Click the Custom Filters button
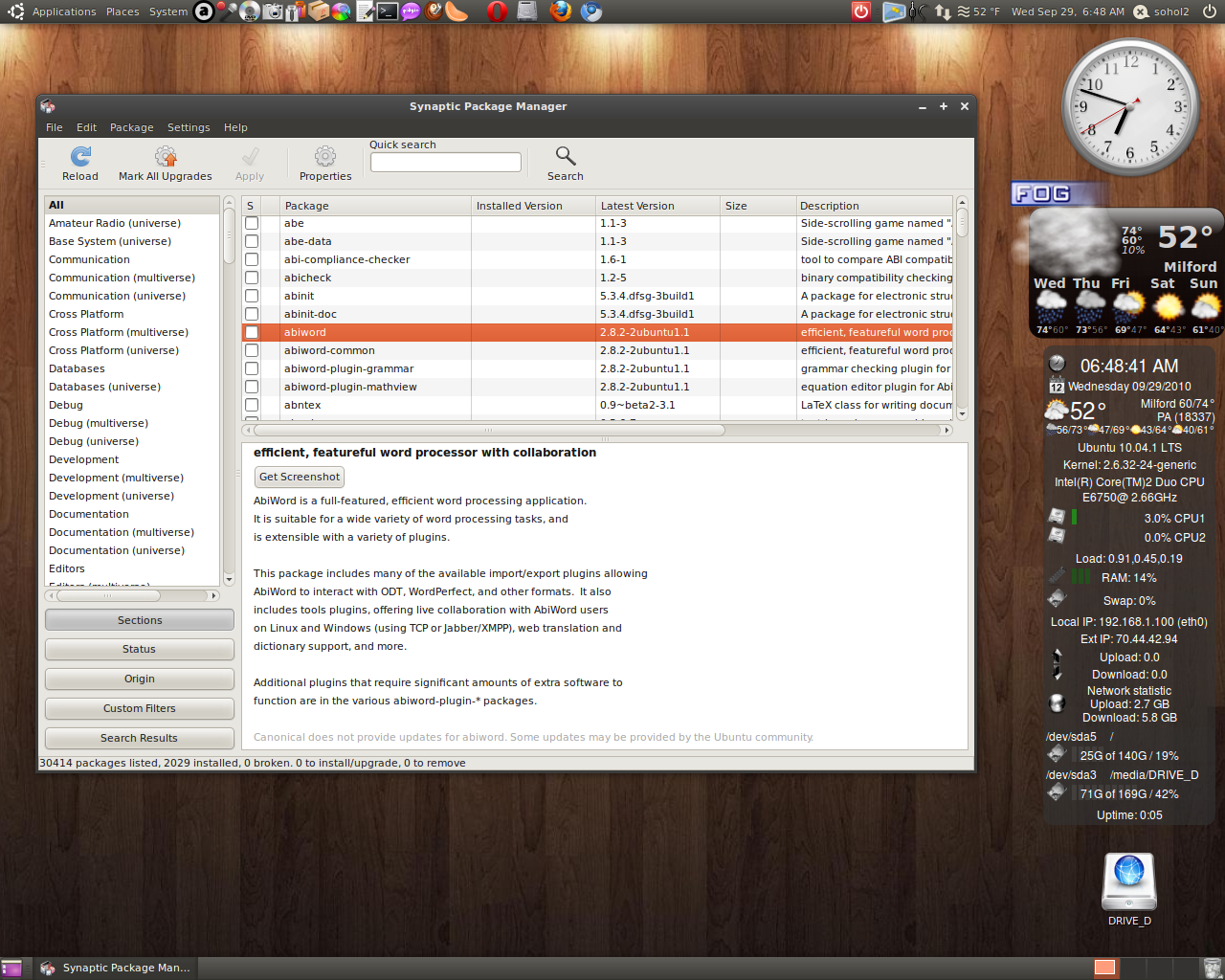 point(140,708)
